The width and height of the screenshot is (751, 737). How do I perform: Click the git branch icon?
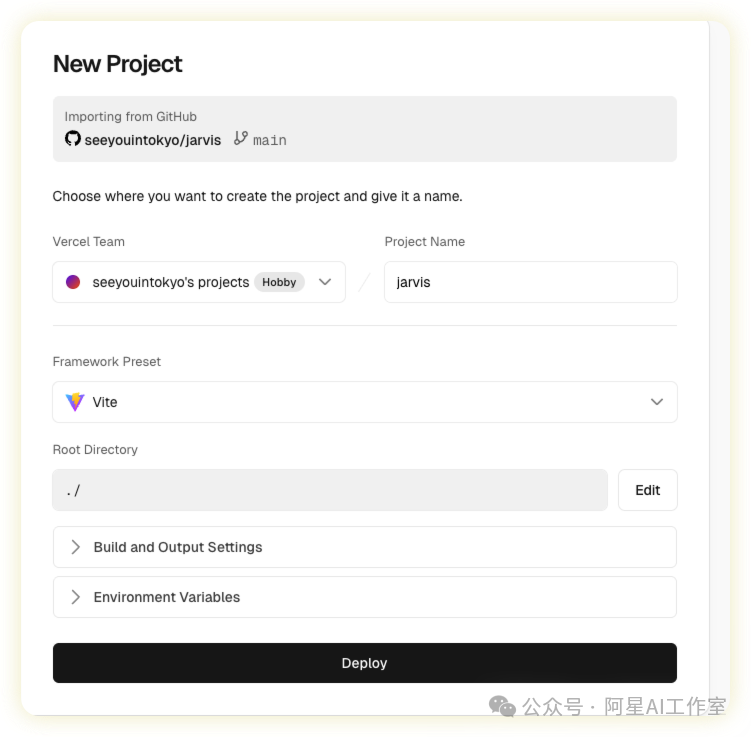(x=240, y=139)
